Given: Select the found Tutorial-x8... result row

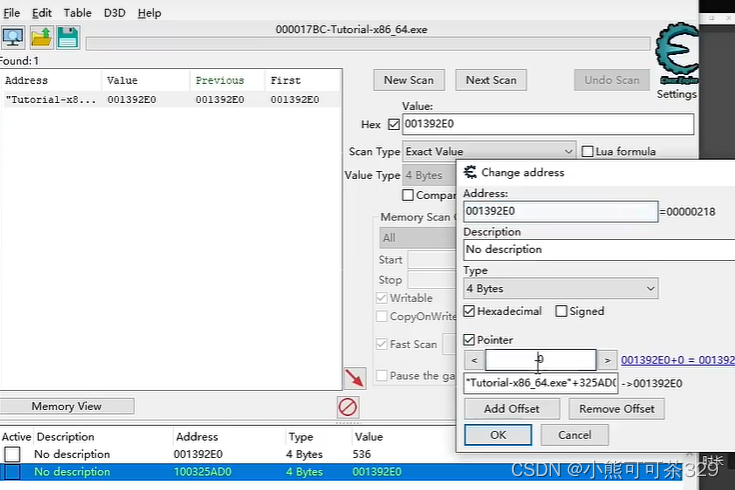Looking at the screenshot, I should point(171,99).
